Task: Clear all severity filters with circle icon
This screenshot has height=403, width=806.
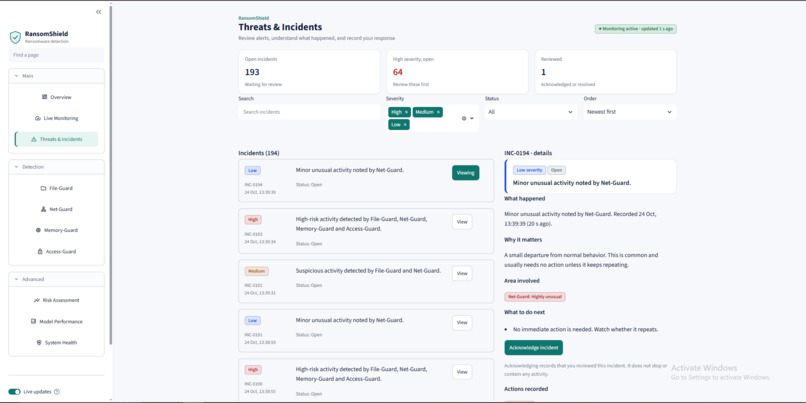Action: pos(464,118)
